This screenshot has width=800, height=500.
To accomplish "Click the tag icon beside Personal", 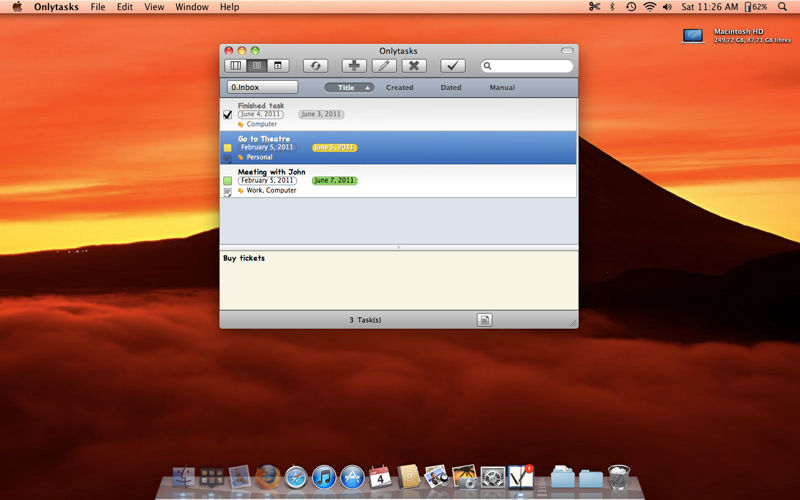I will tap(241, 157).
